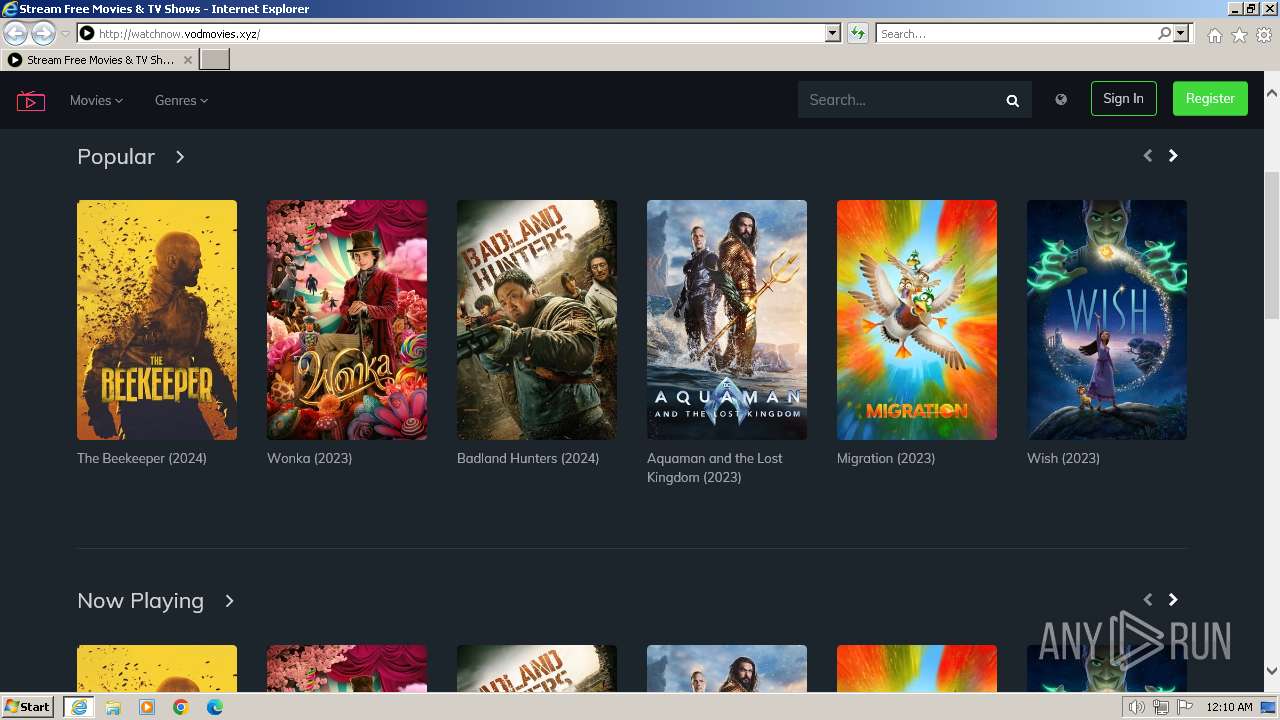Open the Windows Start menu
Viewport: 1280px width, 720px height.
28,706
